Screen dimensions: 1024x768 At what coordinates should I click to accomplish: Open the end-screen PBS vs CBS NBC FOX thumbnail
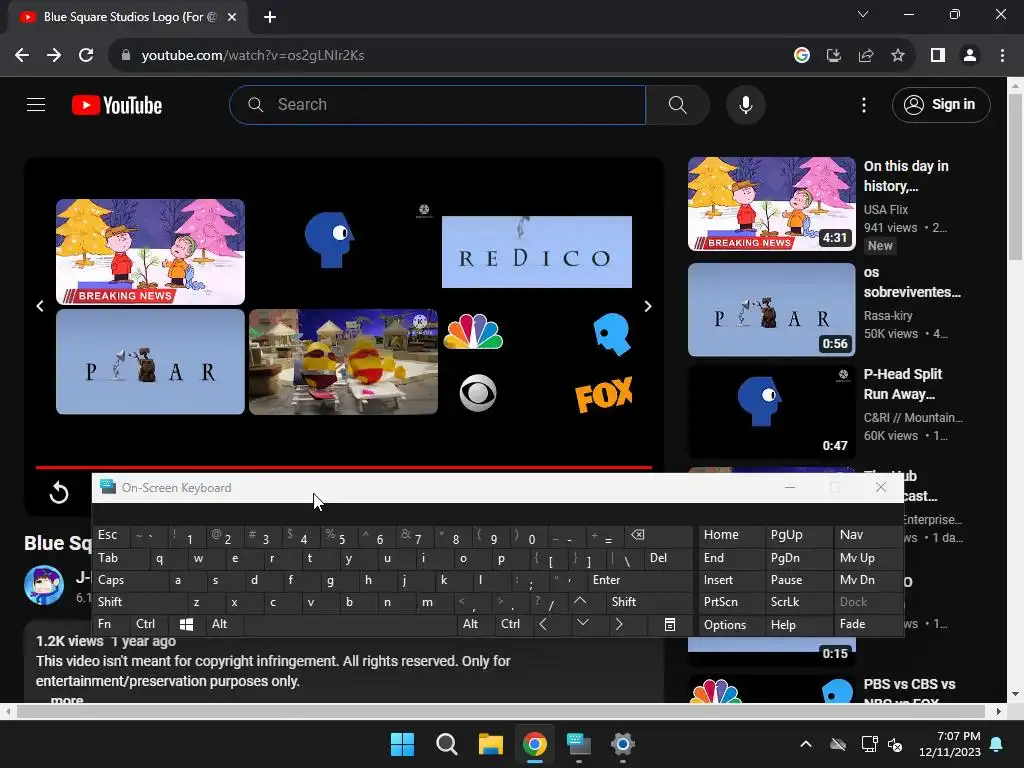537,362
